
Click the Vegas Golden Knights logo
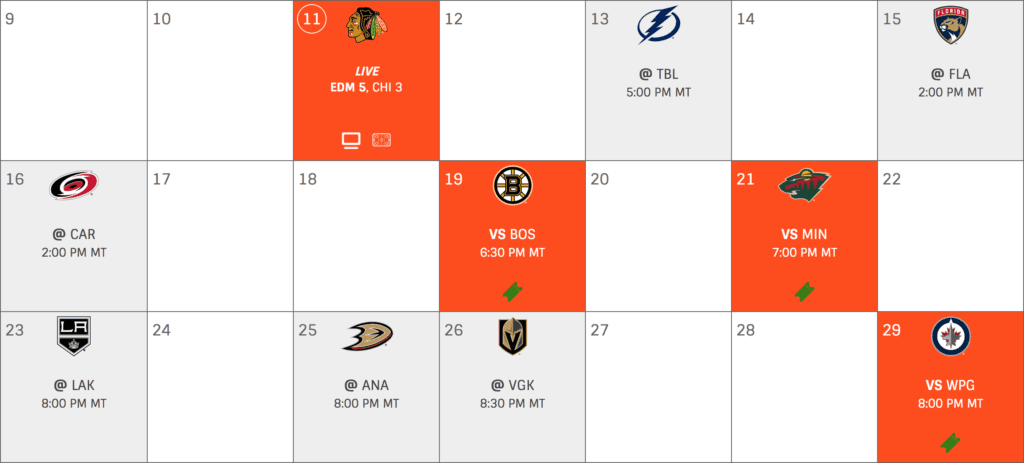512,336
